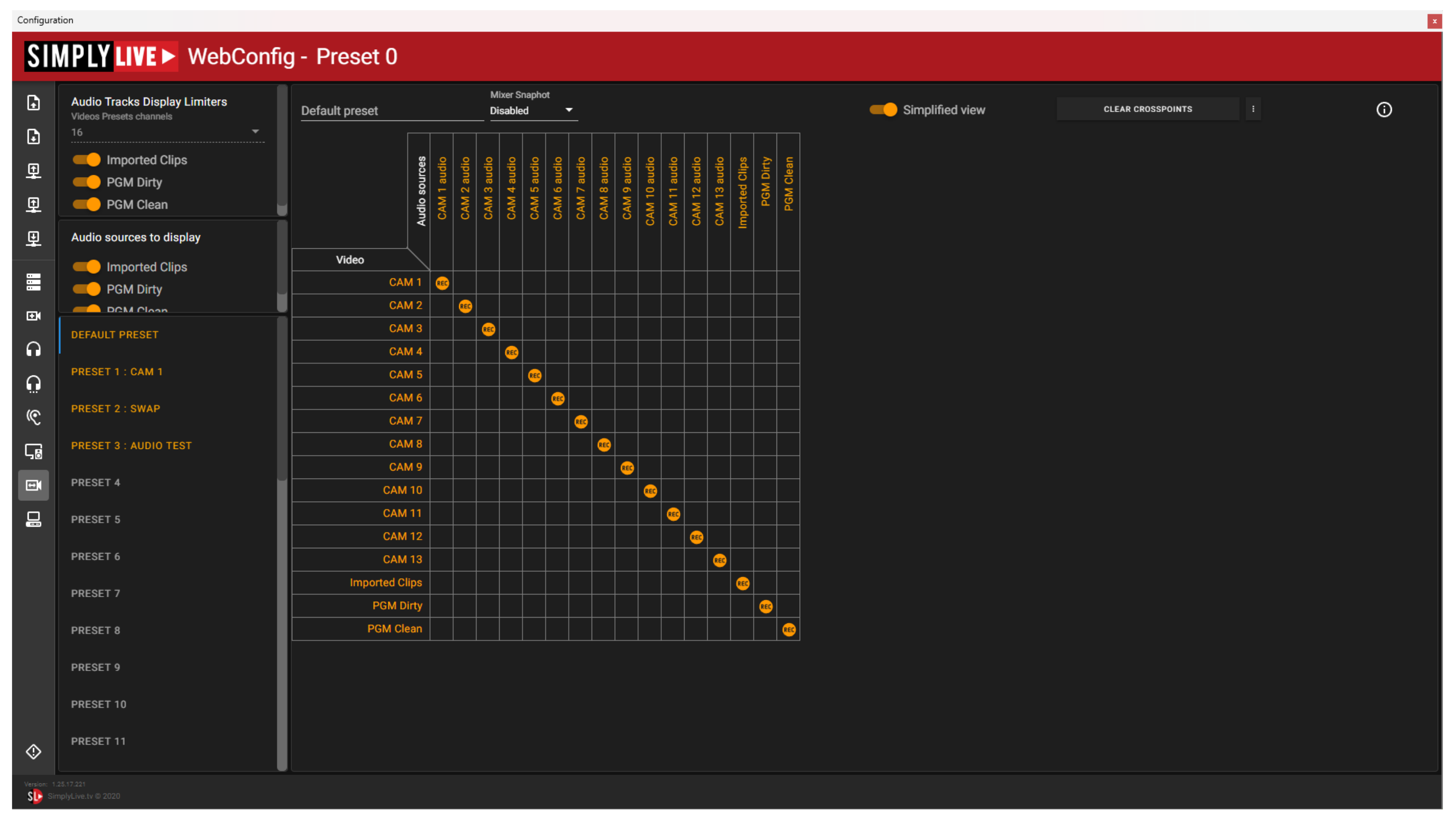
Task: Toggle REC crosspoint in CAM 9 row
Action: [x=628, y=468]
